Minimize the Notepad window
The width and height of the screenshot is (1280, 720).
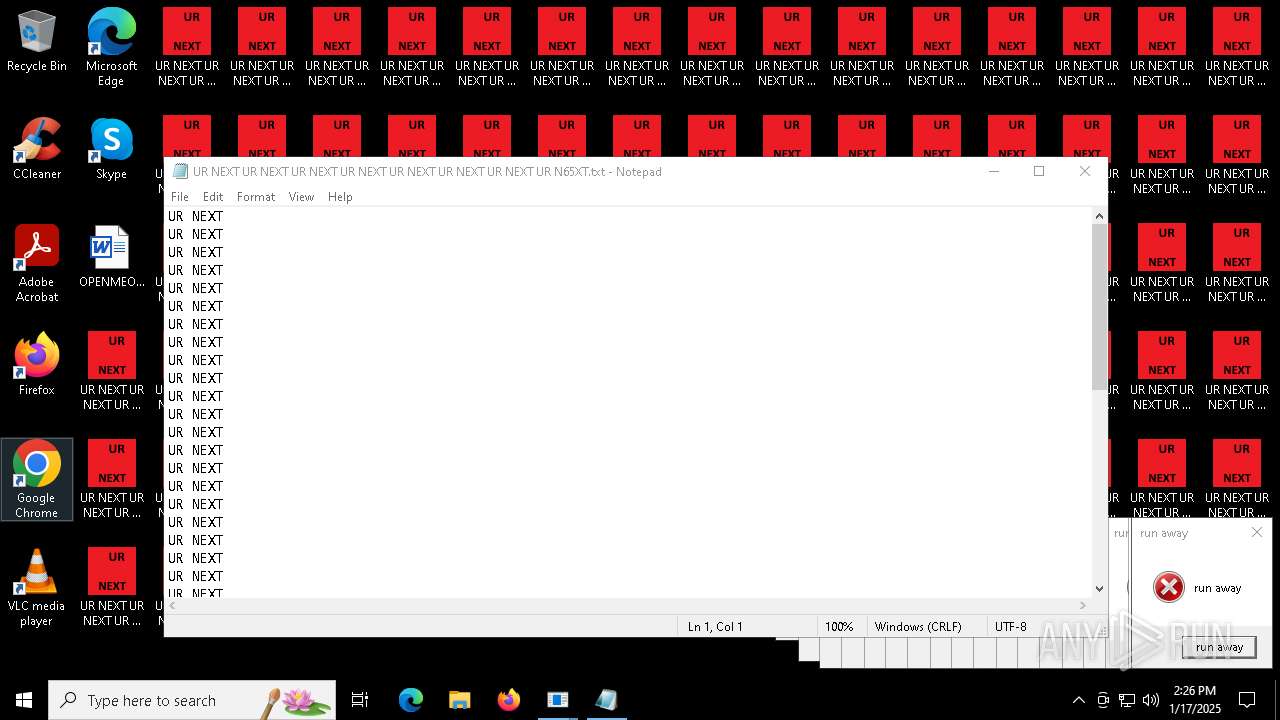(x=994, y=171)
